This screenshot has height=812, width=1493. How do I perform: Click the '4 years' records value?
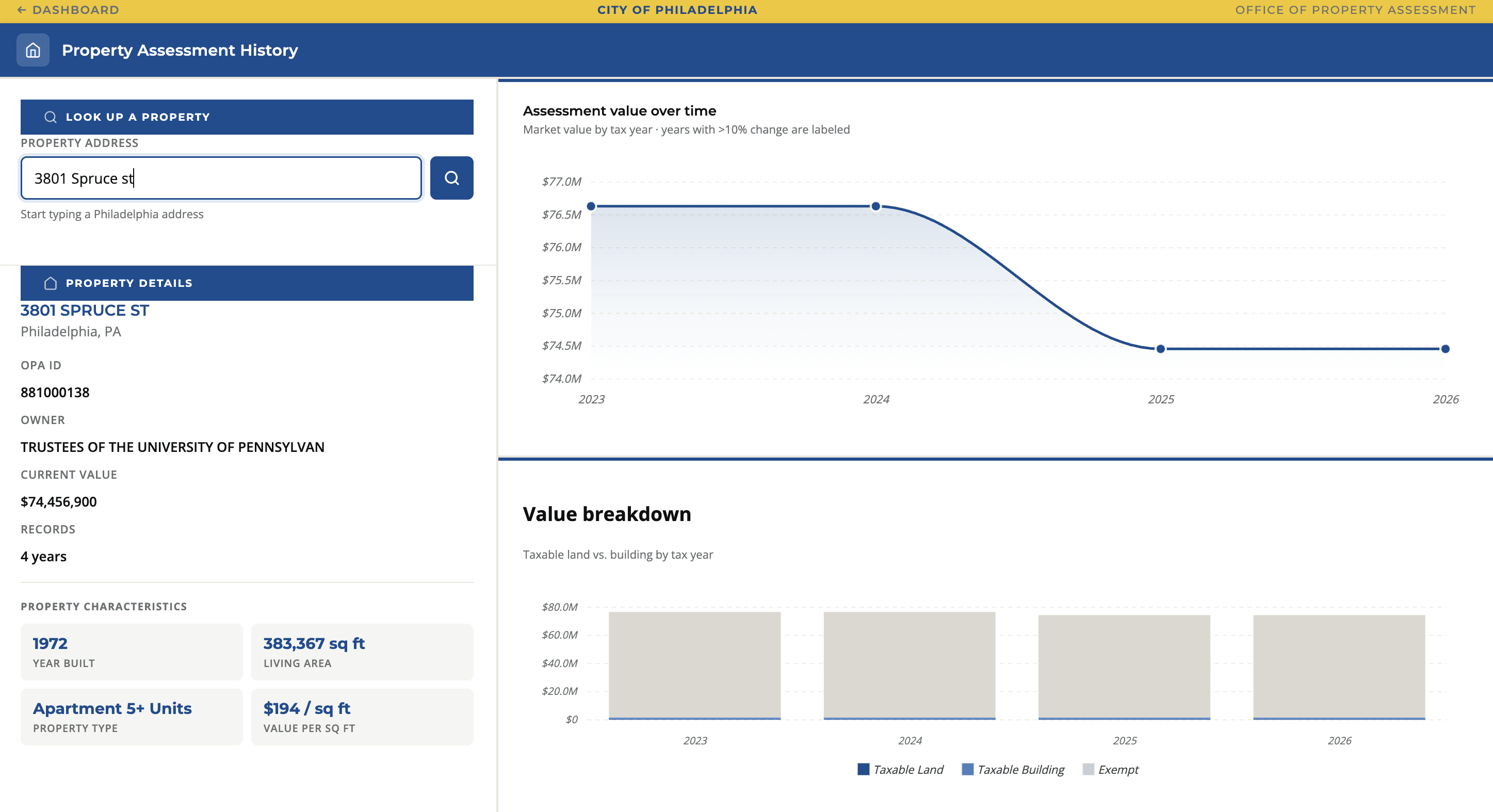(x=43, y=557)
